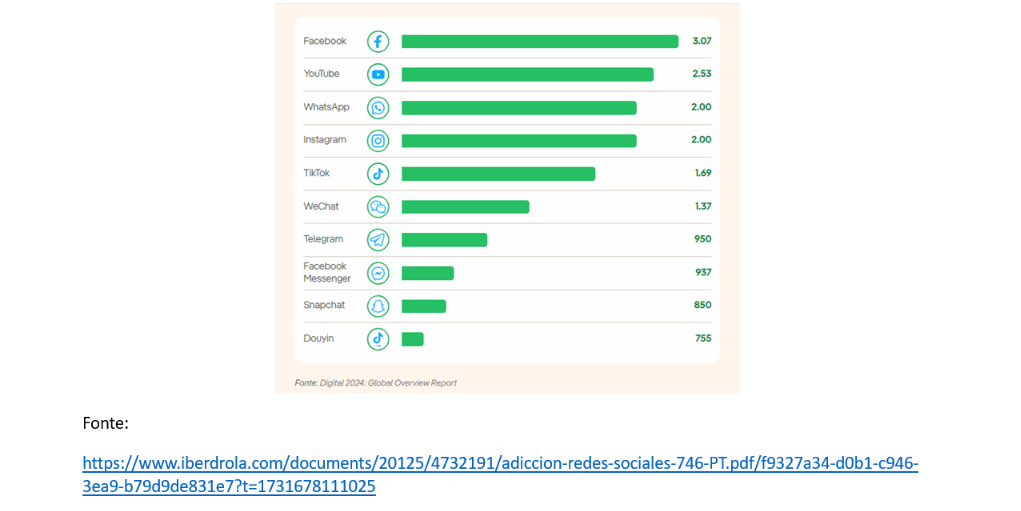This screenshot has height=511, width=1021.
Task: Select the Telegram 950 value
Action: tap(703, 239)
